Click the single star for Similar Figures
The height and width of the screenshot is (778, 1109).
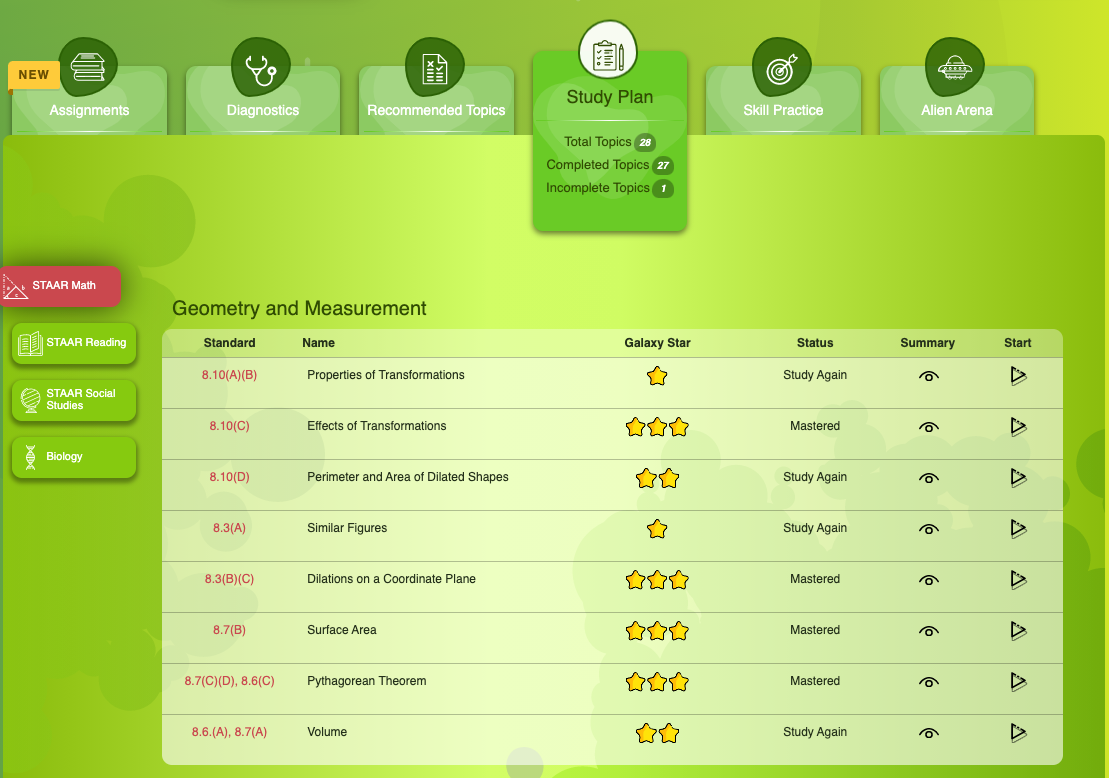[x=657, y=528]
